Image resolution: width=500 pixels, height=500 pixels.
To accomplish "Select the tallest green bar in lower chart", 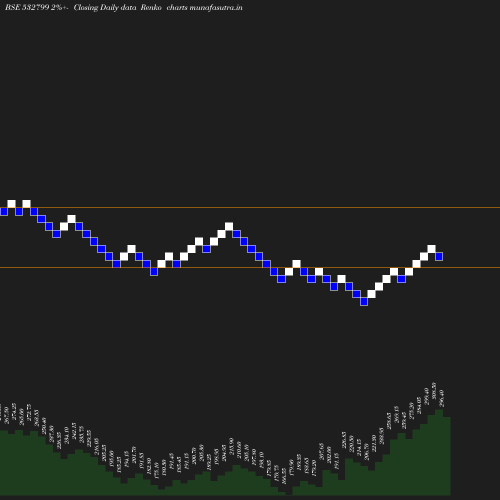I will (x=439, y=452).
